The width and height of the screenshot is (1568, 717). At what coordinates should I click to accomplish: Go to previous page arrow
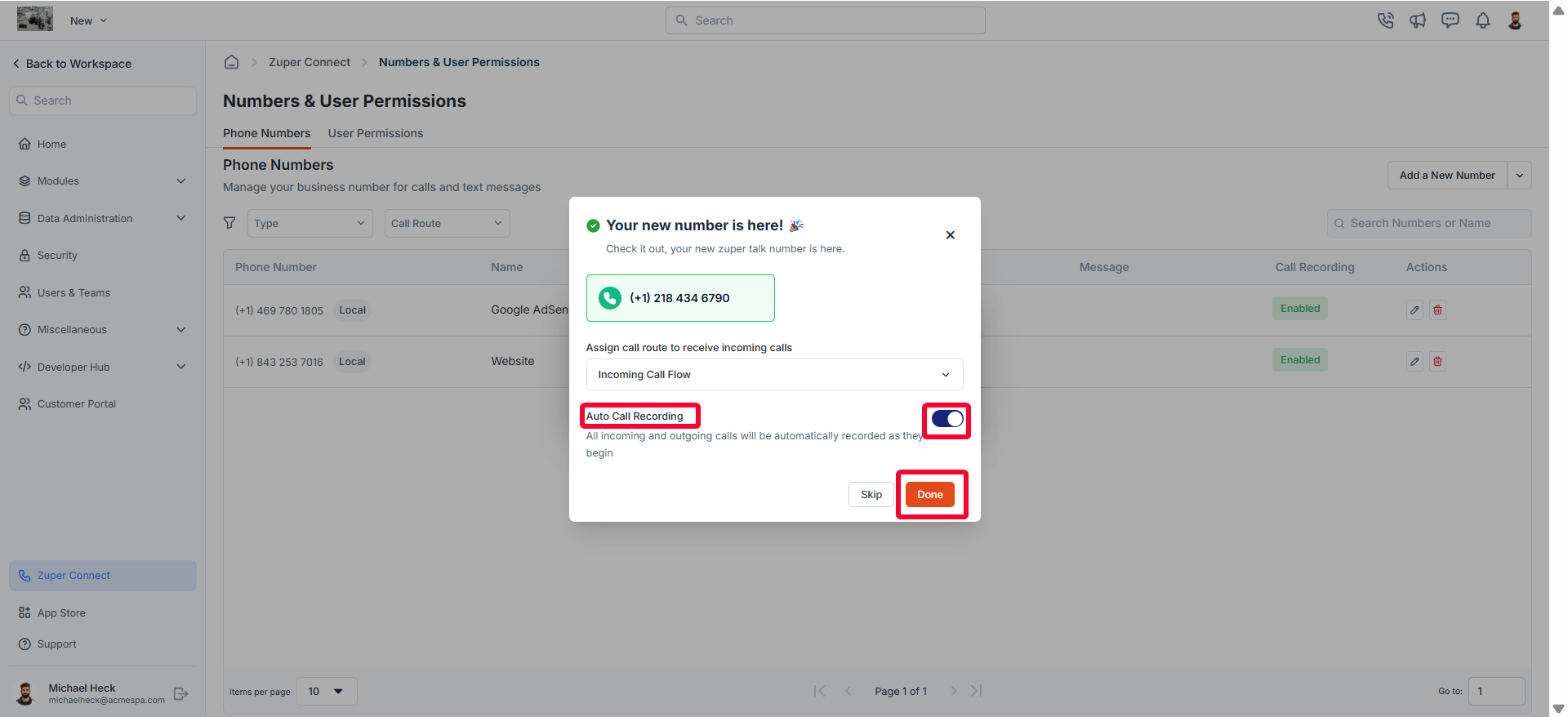(x=848, y=691)
